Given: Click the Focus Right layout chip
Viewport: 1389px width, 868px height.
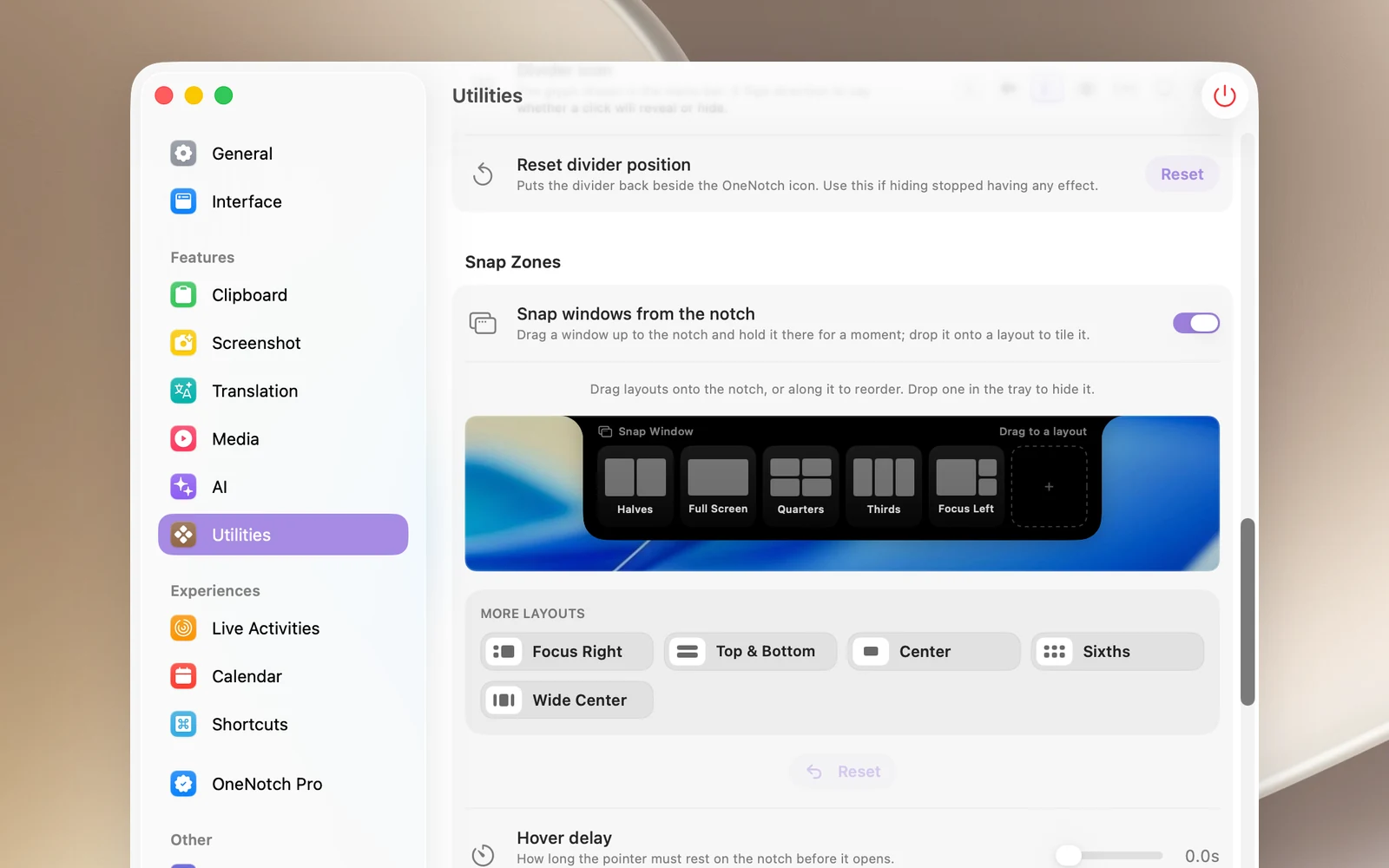Looking at the screenshot, I should [566, 651].
